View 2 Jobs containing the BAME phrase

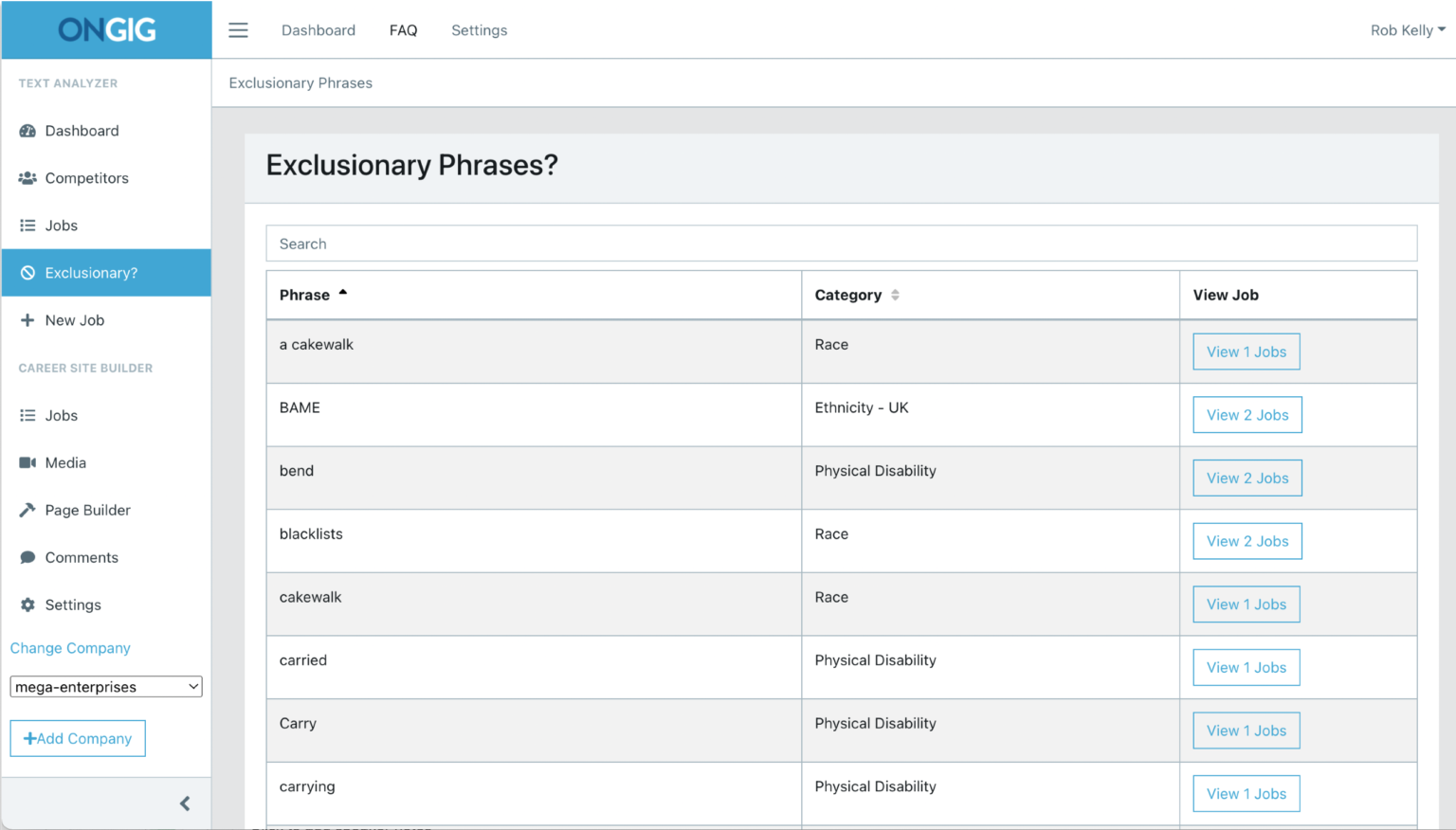click(1247, 414)
